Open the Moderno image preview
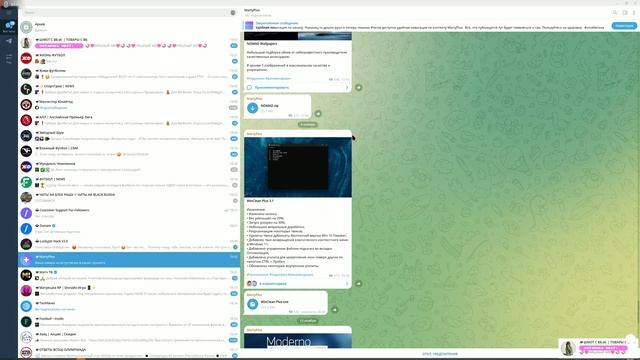The height and width of the screenshot is (360, 640). point(298,341)
